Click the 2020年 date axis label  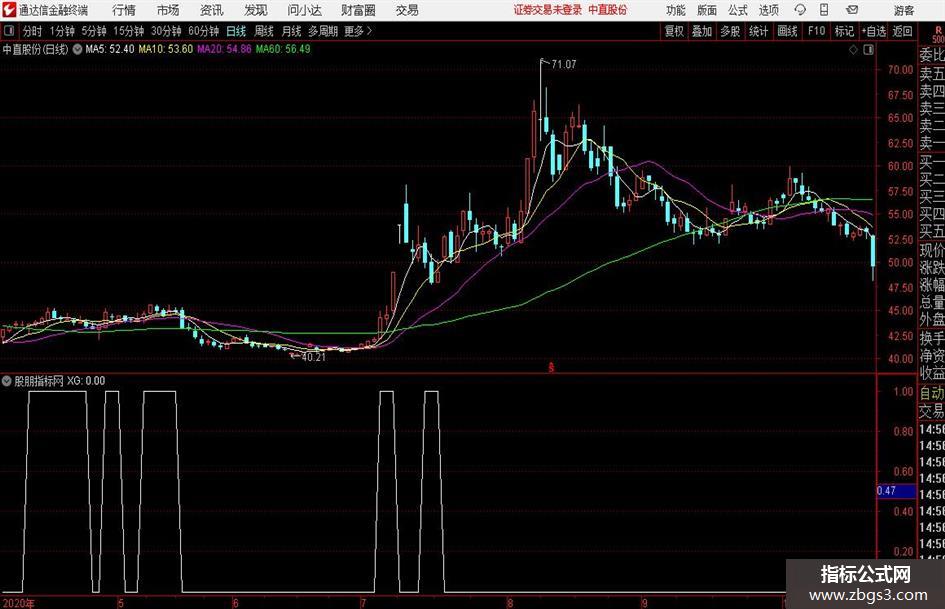pyautogui.click(x=18, y=603)
